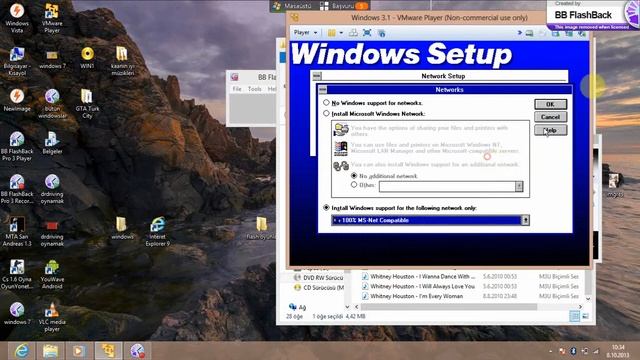This screenshot has width=640, height=360.
Task: Launch YouWave Android shortcut
Action: pyautogui.click(x=52, y=274)
